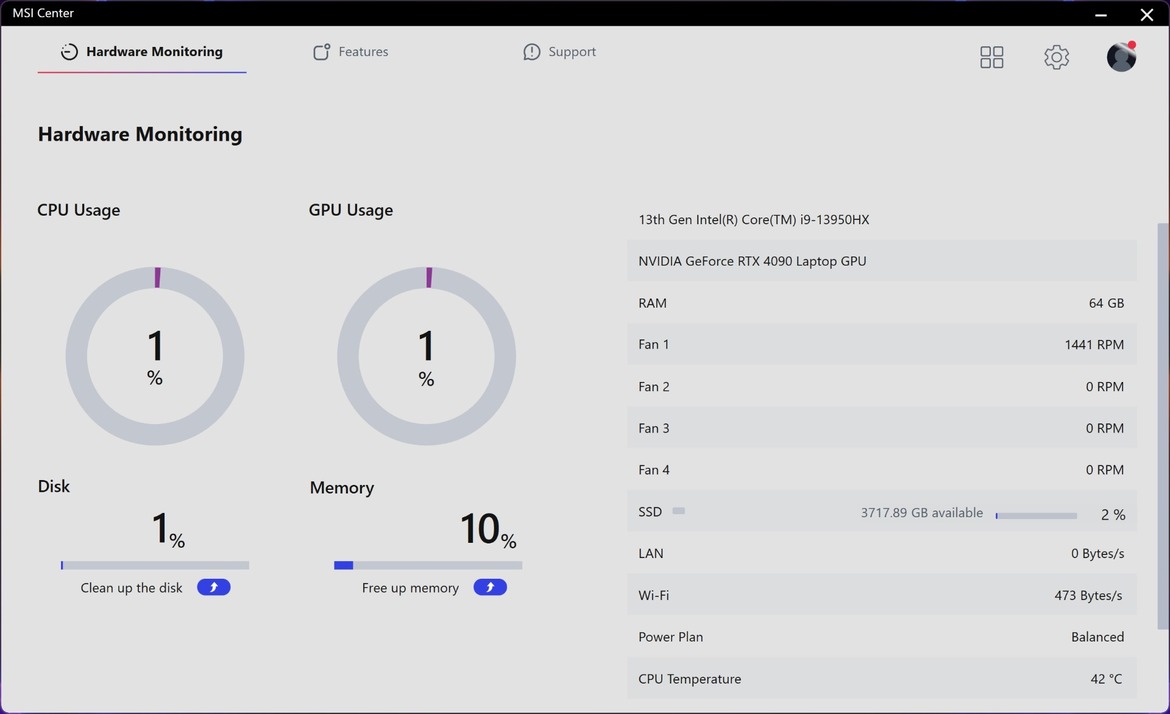
Task: Select the NVIDIA GeForce RTX 4090 Laptop GPU row
Action: [882, 261]
